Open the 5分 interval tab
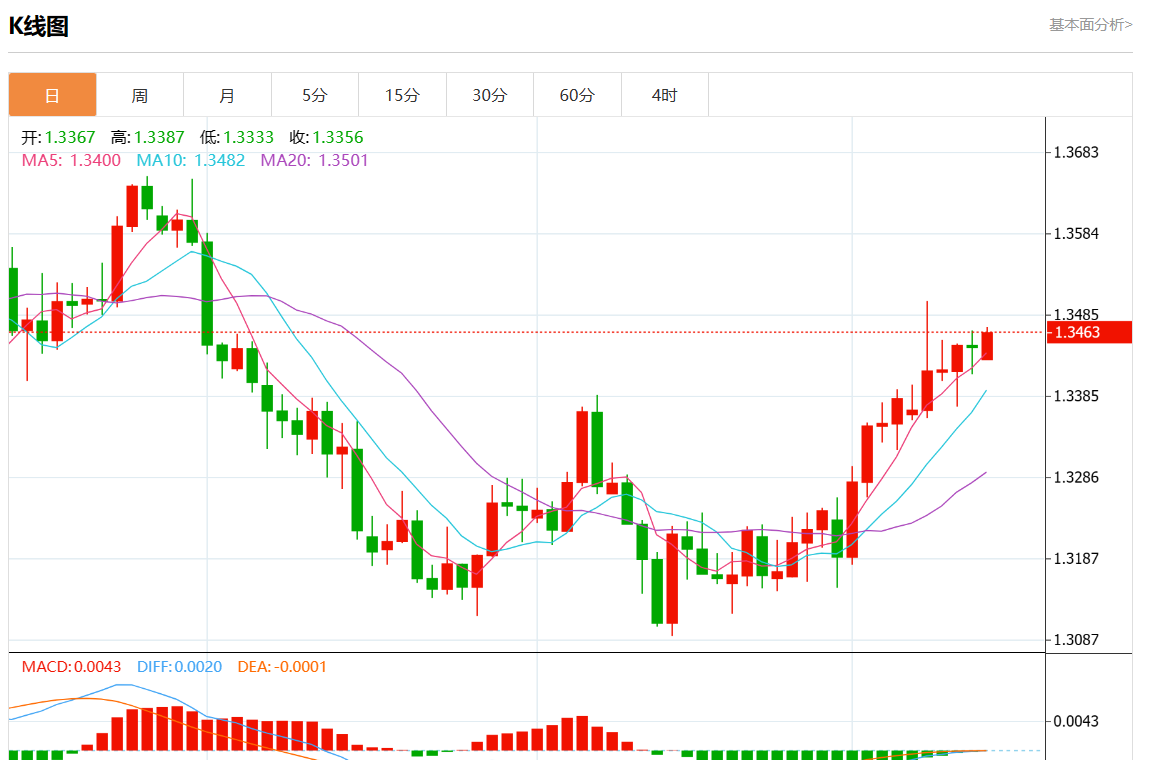Image resolution: width=1151 pixels, height=760 pixels. (314, 95)
